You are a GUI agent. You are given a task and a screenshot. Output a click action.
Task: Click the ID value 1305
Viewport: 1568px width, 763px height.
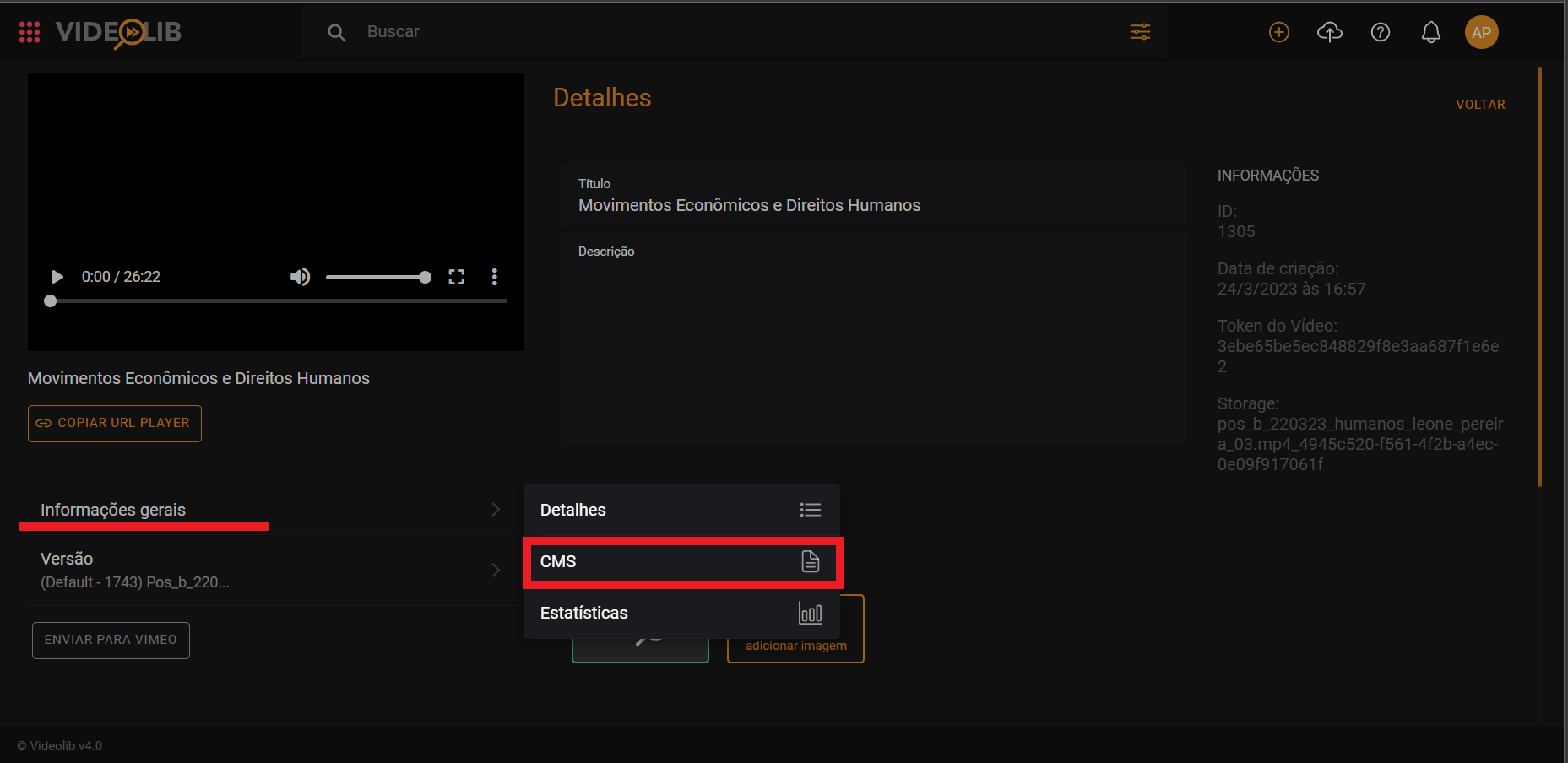click(1236, 231)
